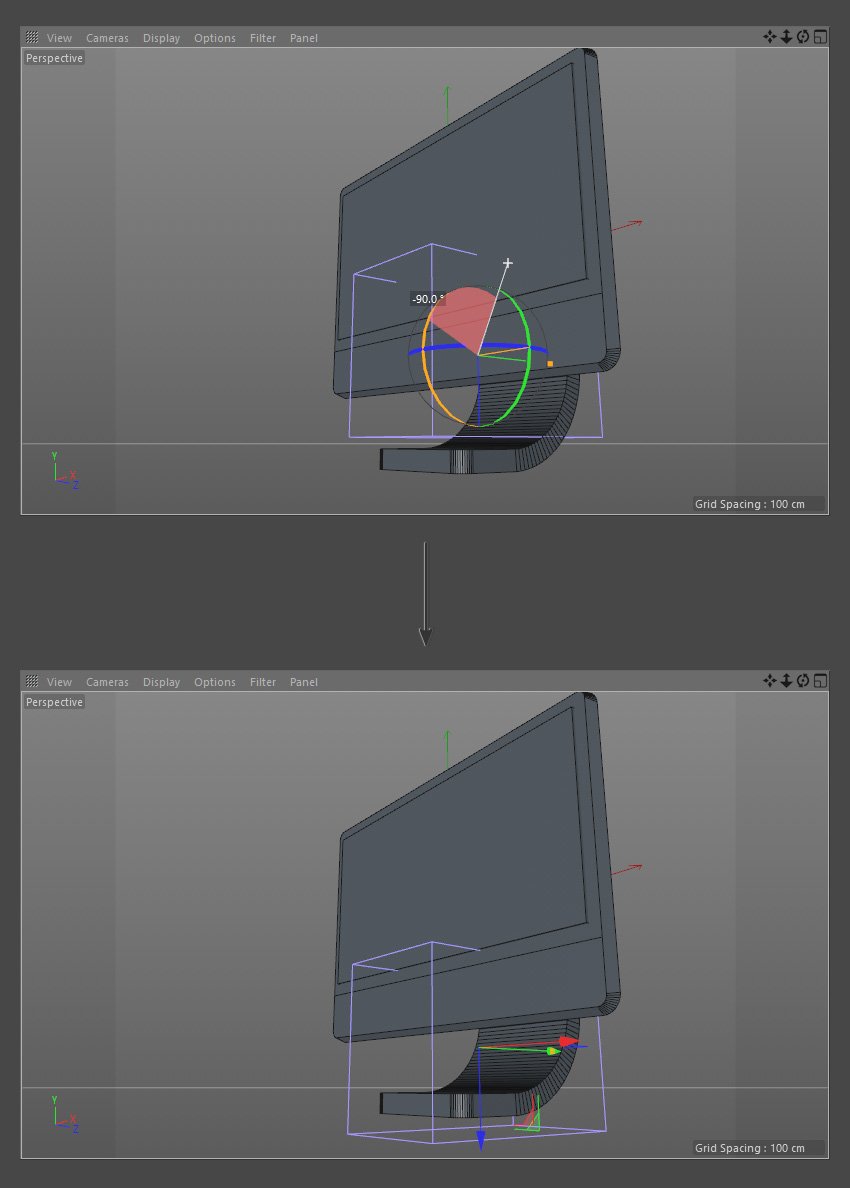Screen dimensions: 850x1188
Task: Toggle the viewport layout icon in bottom viewport
Action: coord(820,680)
